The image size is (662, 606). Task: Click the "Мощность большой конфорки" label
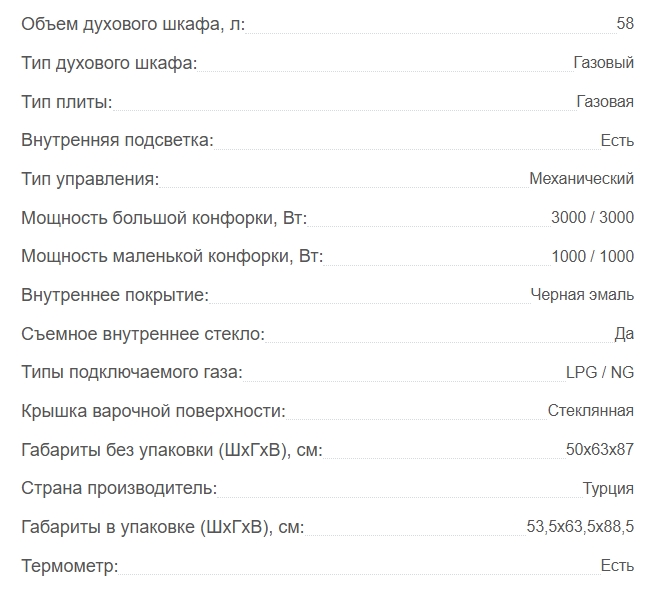click(x=163, y=218)
